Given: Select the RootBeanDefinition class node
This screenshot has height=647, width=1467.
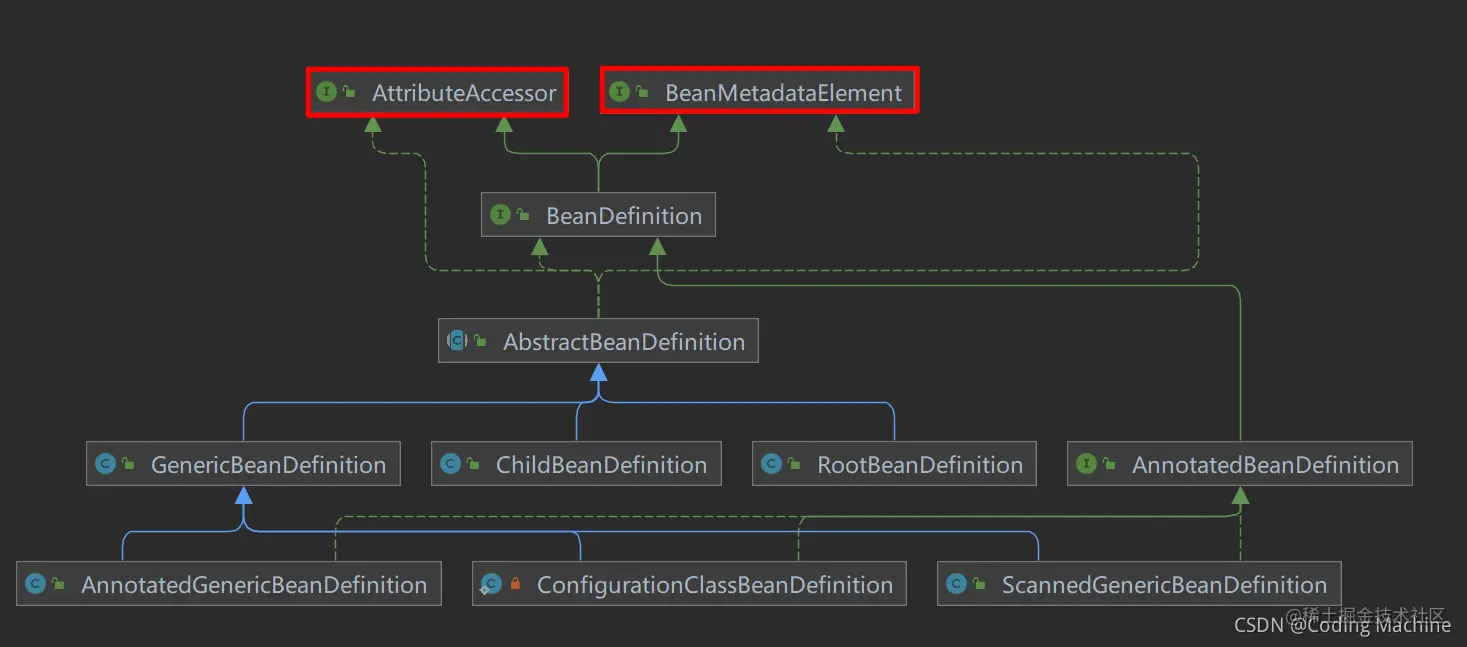Looking at the screenshot, I should point(894,464).
